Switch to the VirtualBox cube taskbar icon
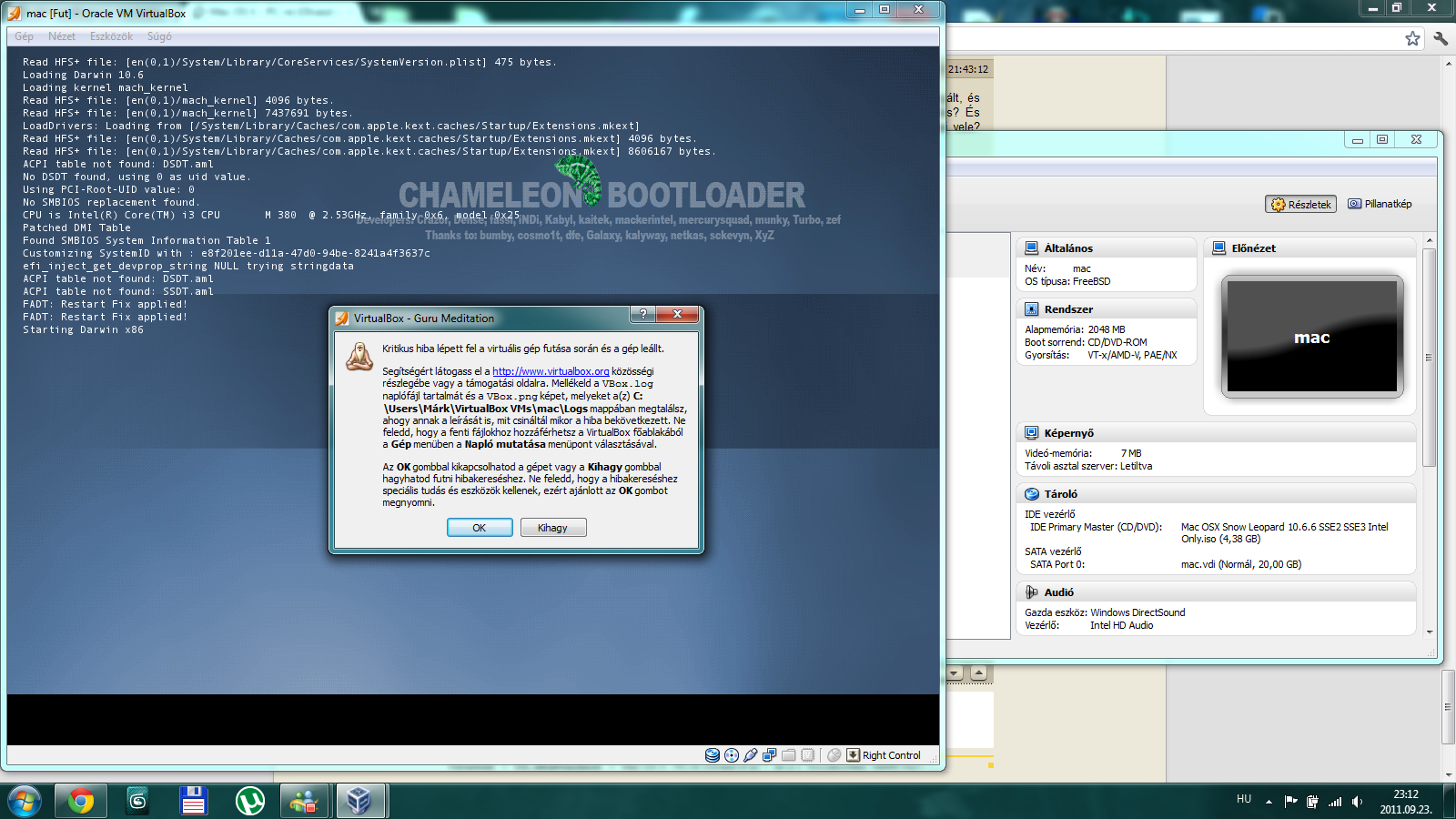 pos(360,801)
